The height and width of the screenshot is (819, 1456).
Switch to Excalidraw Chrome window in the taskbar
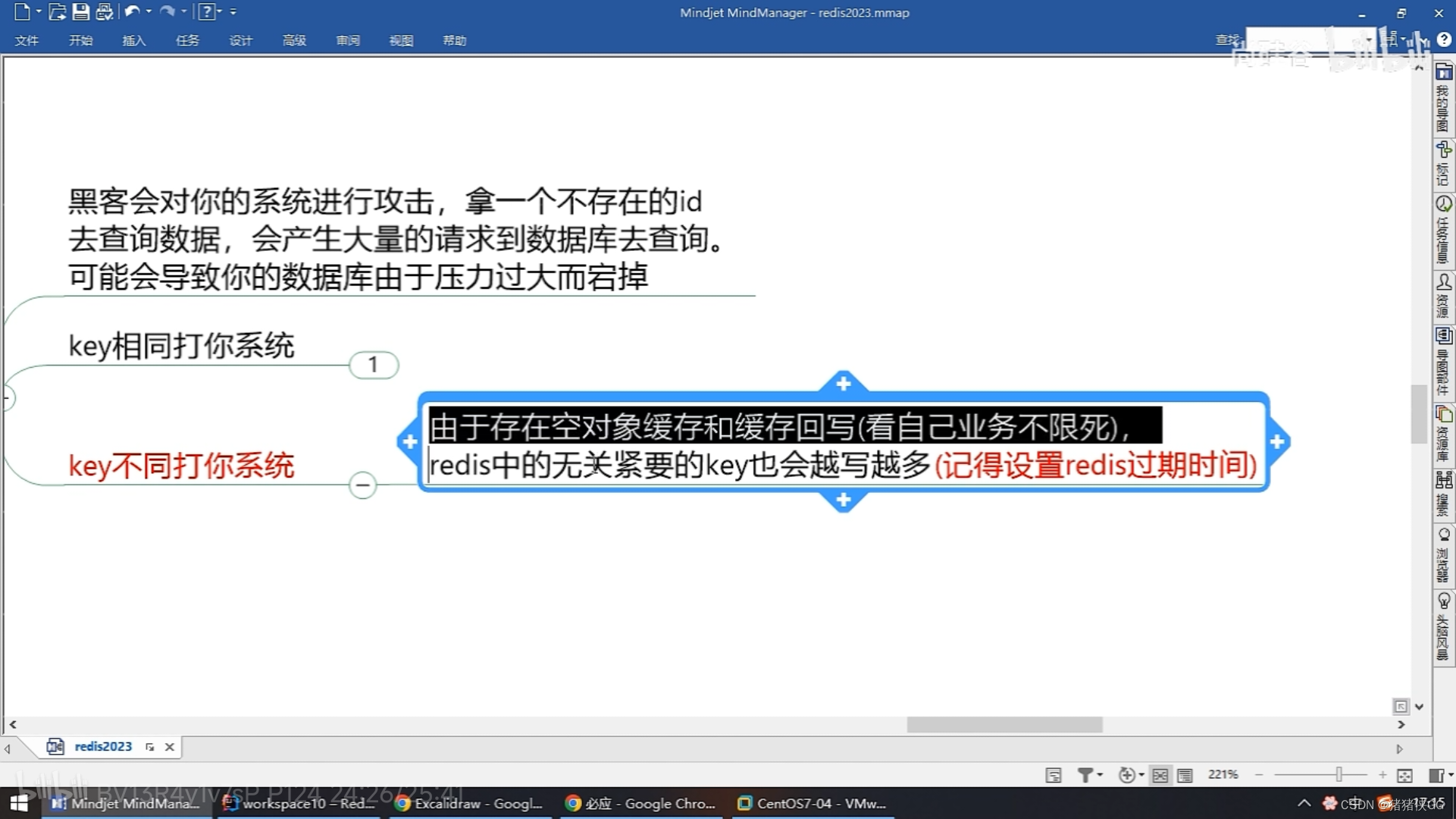(x=470, y=803)
